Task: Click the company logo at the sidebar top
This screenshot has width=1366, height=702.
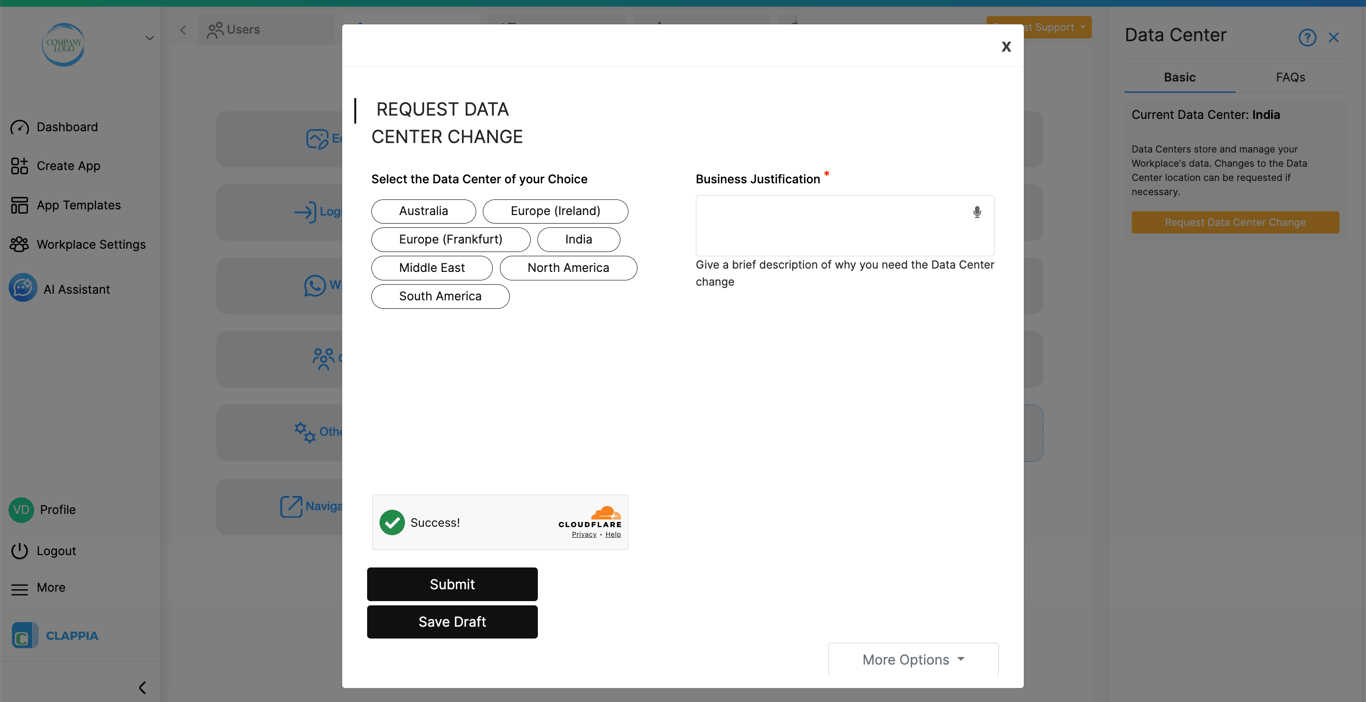Action: (63, 44)
